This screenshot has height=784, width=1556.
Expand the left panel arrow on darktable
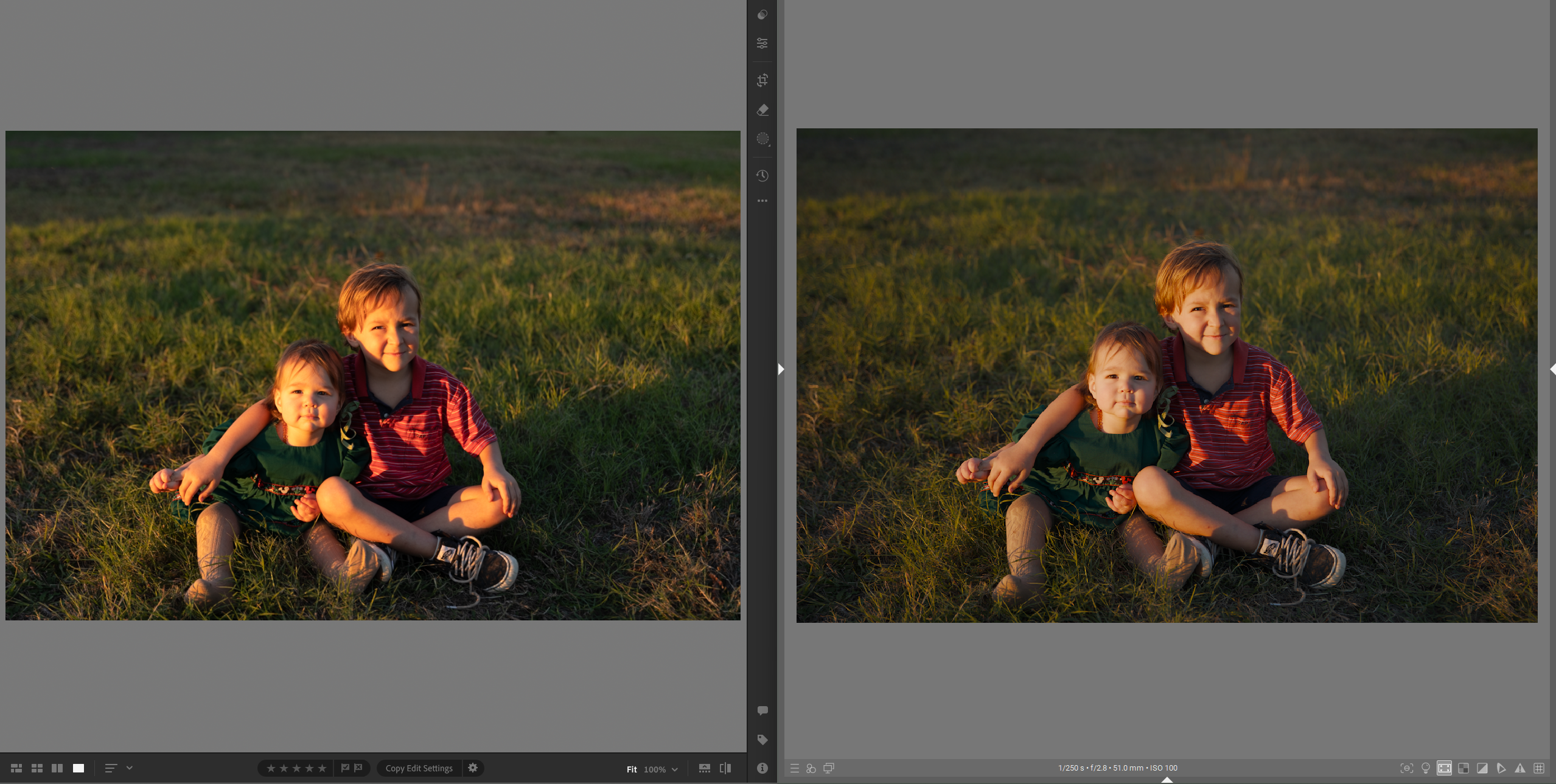tap(781, 369)
